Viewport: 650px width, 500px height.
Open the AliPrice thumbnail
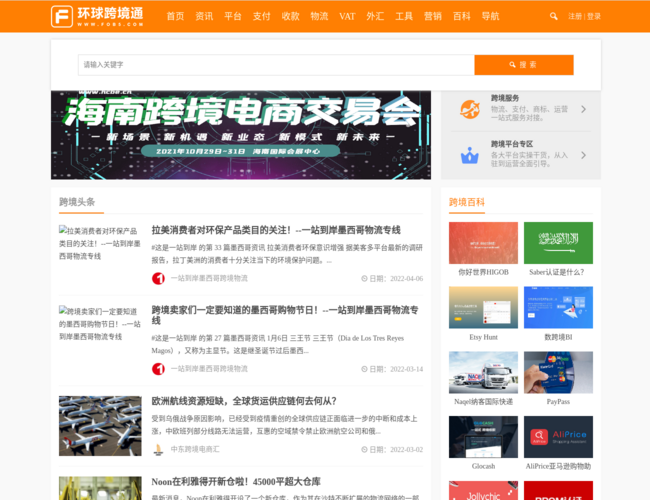click(558, 437)
